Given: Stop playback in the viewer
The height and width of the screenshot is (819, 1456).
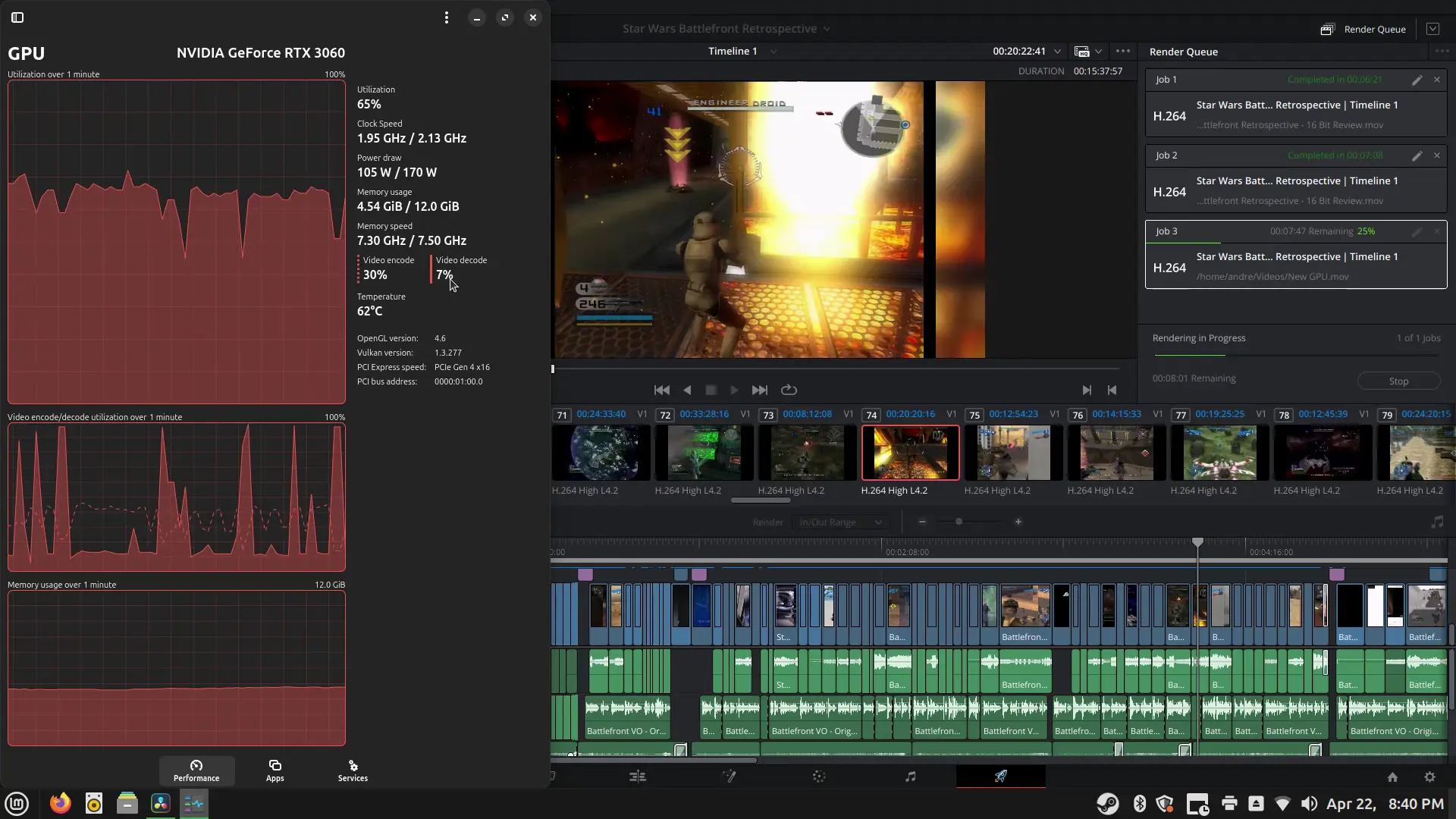Looking at the screenshot, I should point(711,390).
